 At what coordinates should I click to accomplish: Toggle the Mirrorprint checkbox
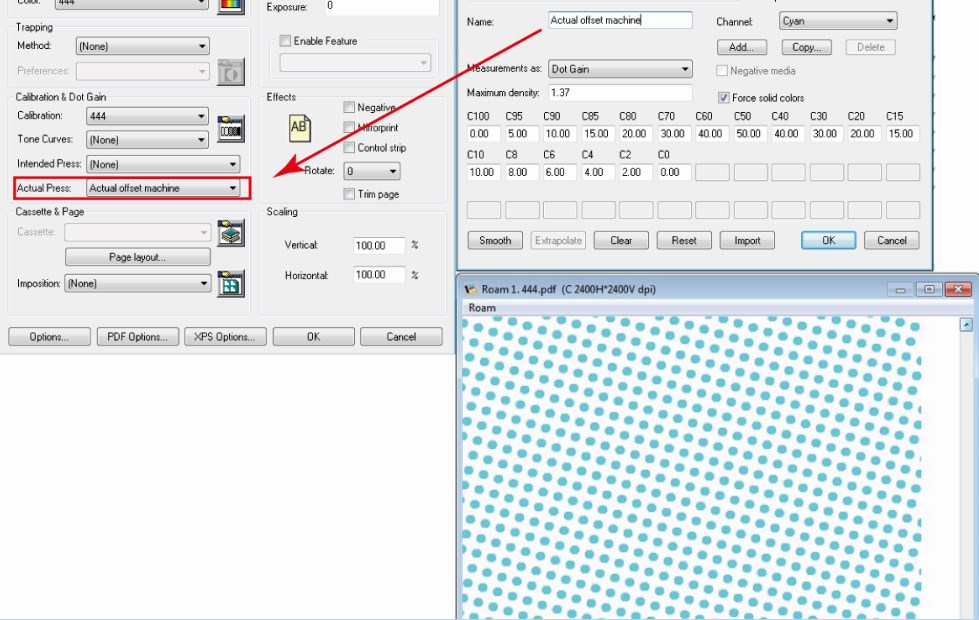pyautogui.click(x=349, y=127)
